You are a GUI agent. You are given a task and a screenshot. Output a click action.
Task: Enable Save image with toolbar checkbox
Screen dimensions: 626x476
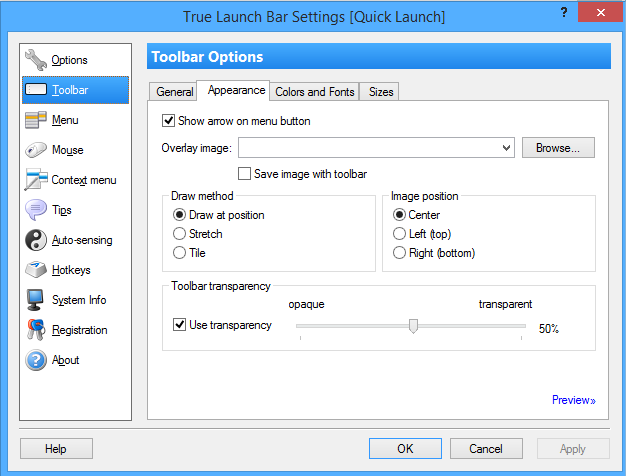(x=245, y=173)
